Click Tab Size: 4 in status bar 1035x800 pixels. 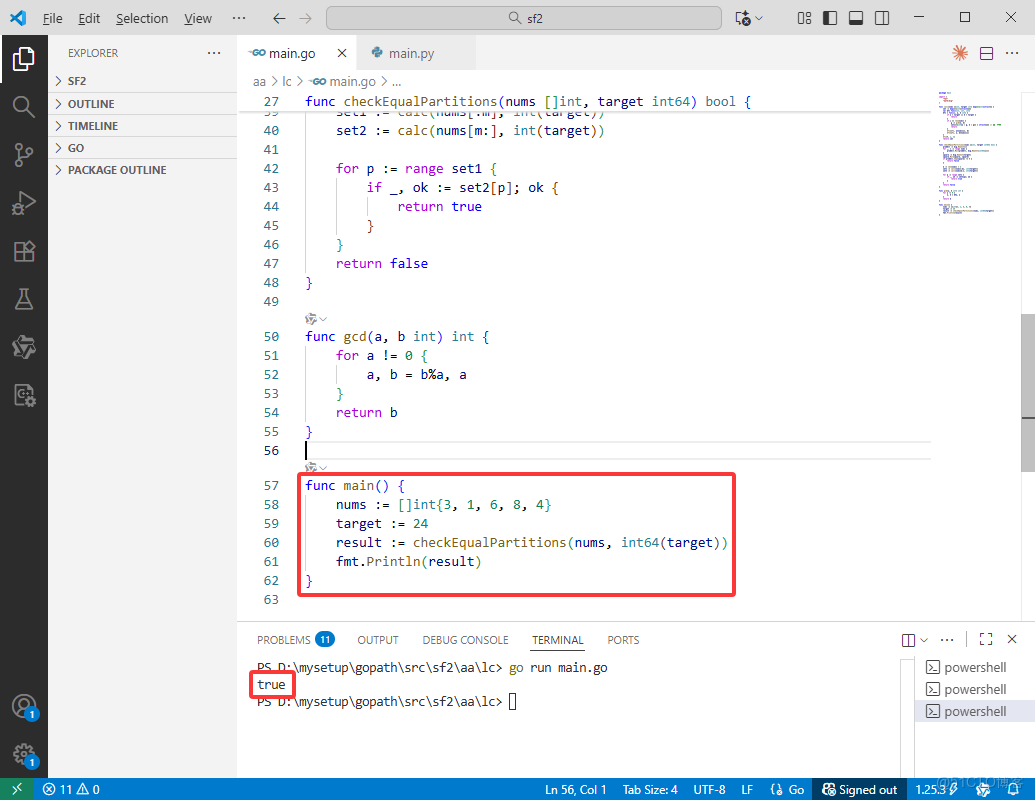pyautogui.click(x=650, y=789)
